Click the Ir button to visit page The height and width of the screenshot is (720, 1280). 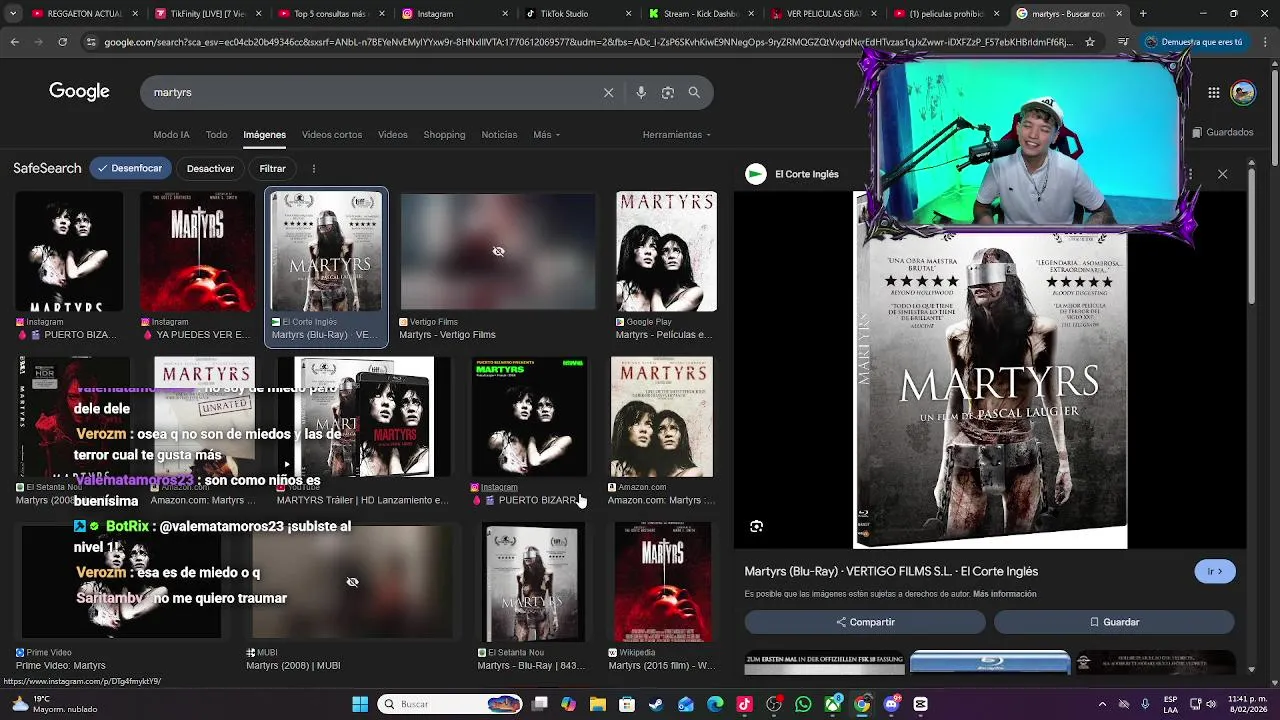(x=1215, y=572)
